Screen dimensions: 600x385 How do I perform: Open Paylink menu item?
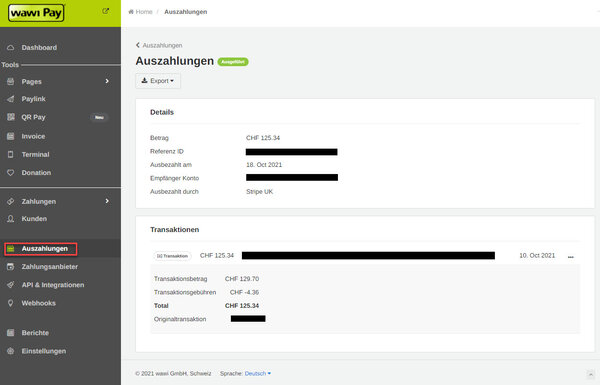[x=33, y=99]
